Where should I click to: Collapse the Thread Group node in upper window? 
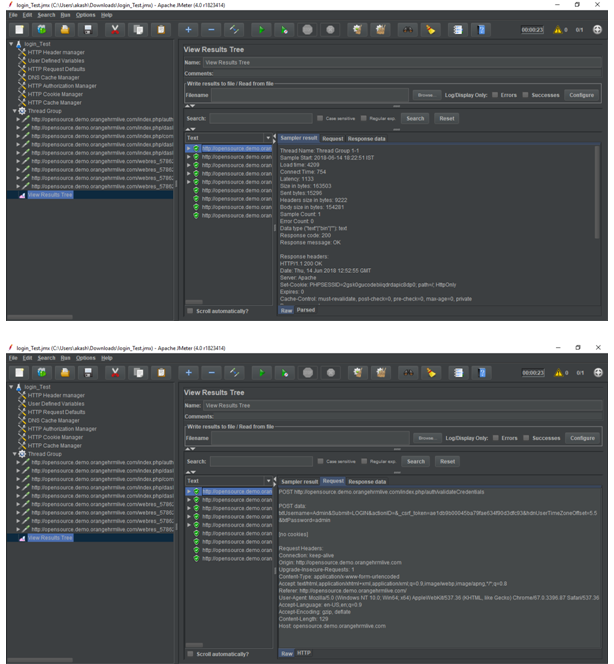click(x=14, y=111)
